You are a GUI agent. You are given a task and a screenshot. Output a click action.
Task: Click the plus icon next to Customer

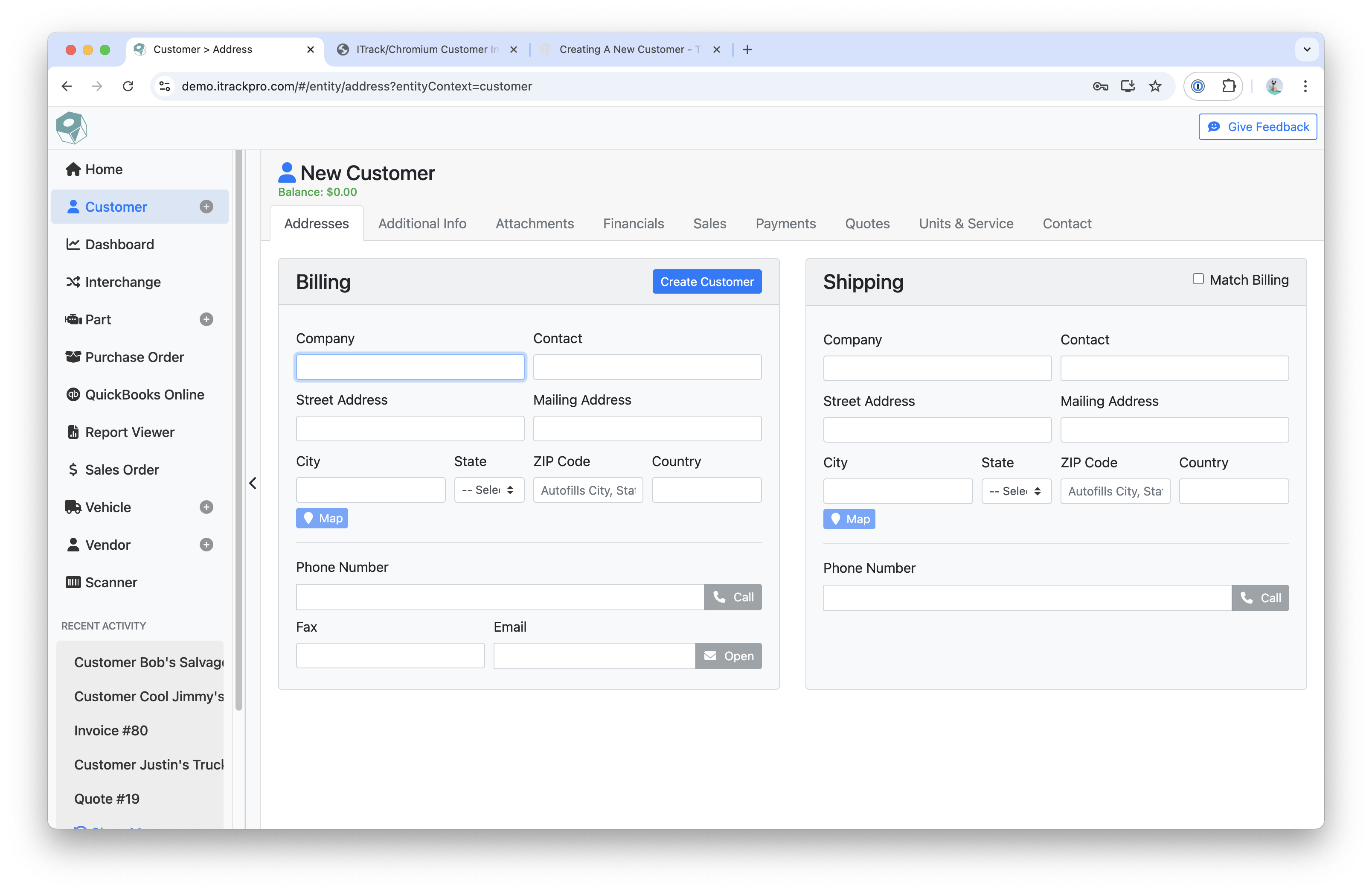[206, 207]
